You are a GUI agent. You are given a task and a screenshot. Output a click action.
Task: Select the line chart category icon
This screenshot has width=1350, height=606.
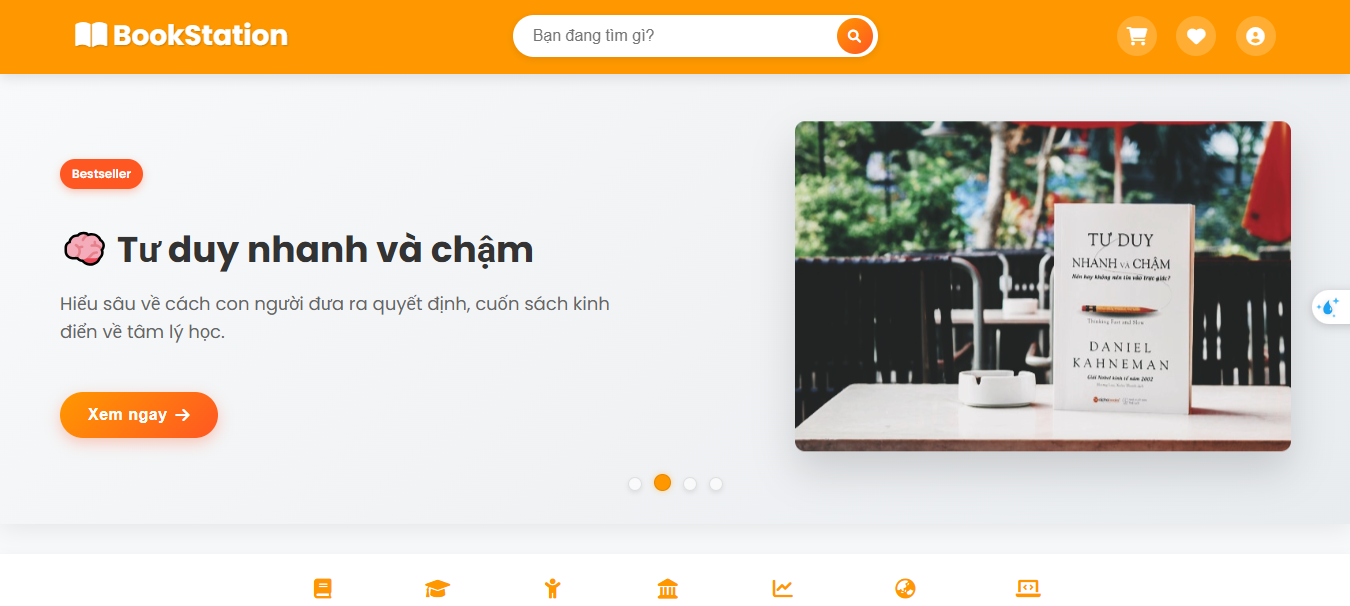click(782, 589)
